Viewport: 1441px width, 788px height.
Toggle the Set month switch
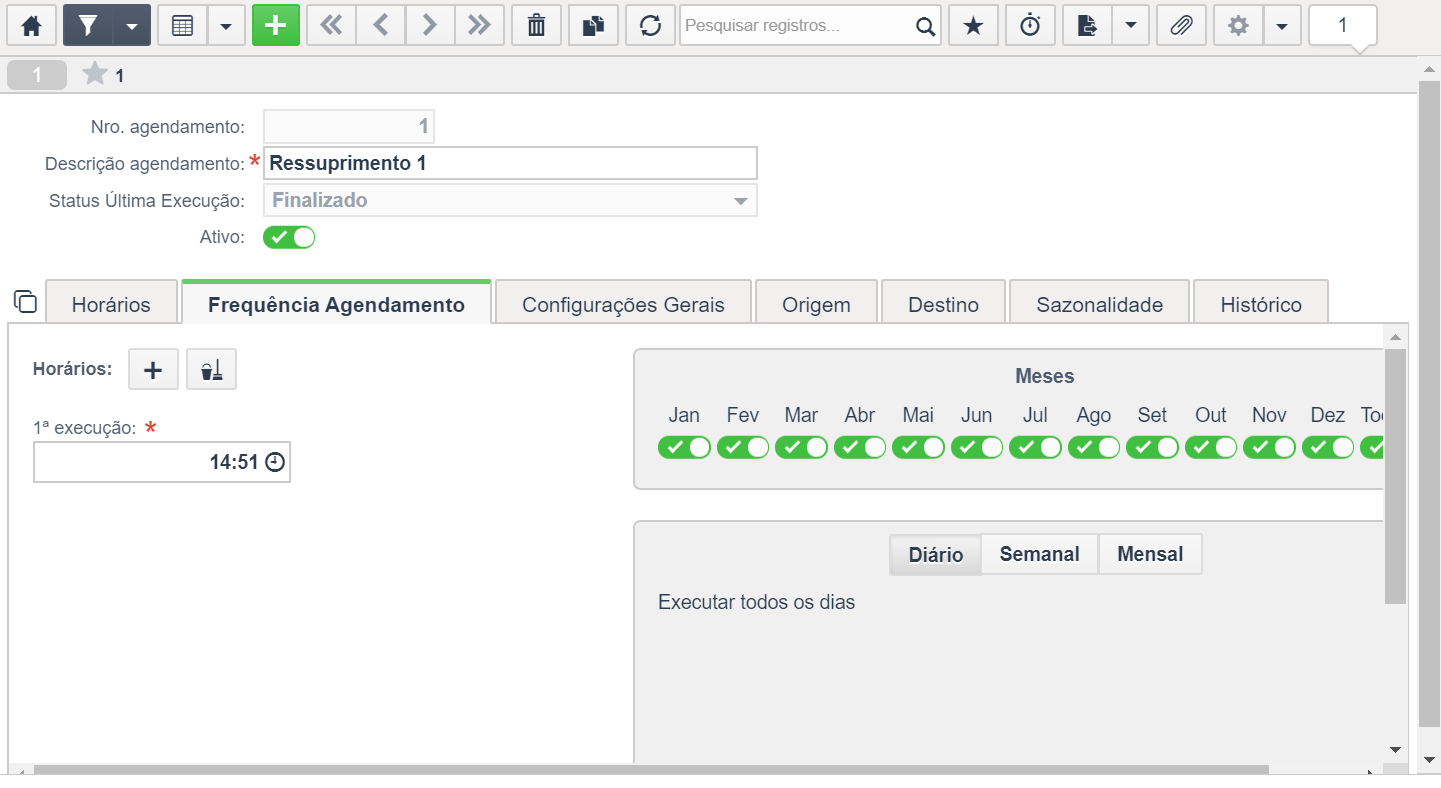(x=1152, y=447)
